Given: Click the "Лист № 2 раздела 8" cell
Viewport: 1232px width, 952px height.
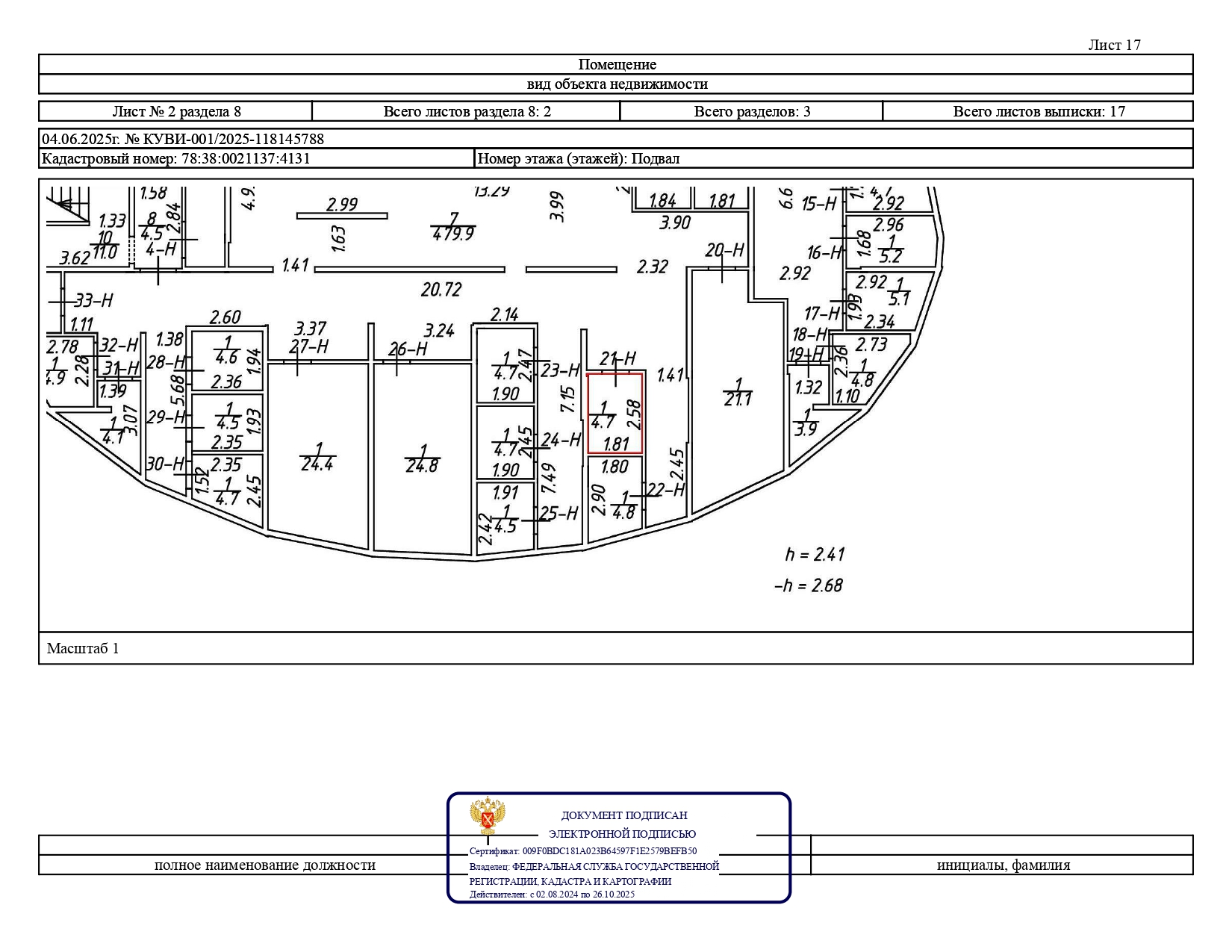Looking at the screenshot, I should tap(177, 111).
